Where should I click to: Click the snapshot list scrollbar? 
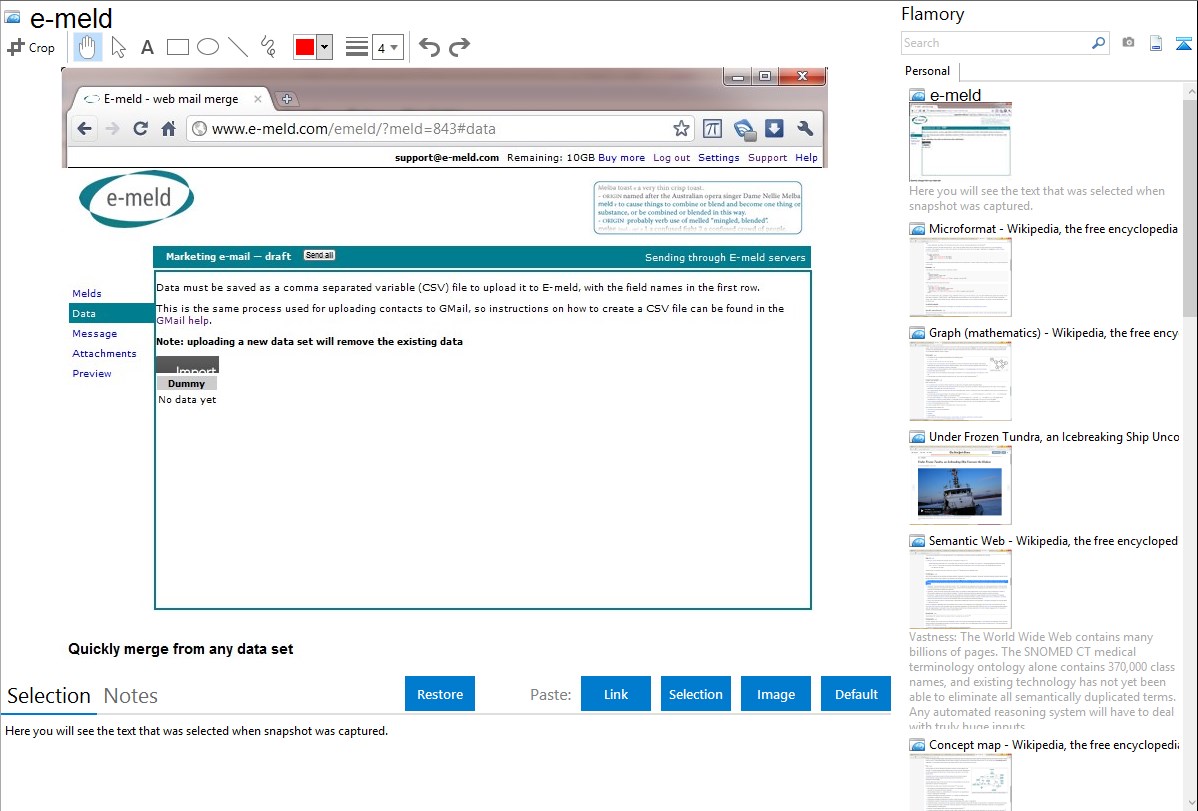pyautogui.click(x=1190, y=206)
